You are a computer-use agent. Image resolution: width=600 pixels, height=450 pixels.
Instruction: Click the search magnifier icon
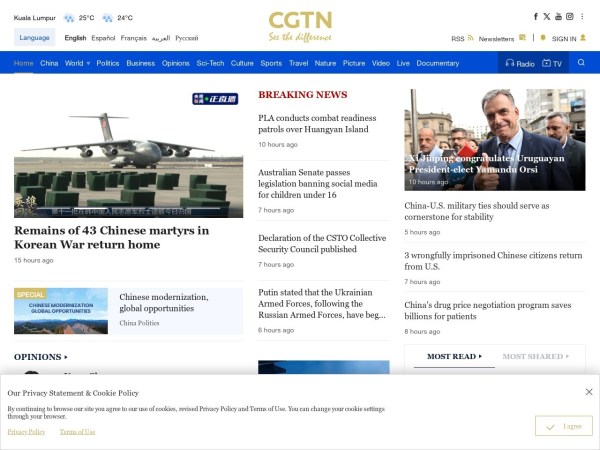(582, 63)
